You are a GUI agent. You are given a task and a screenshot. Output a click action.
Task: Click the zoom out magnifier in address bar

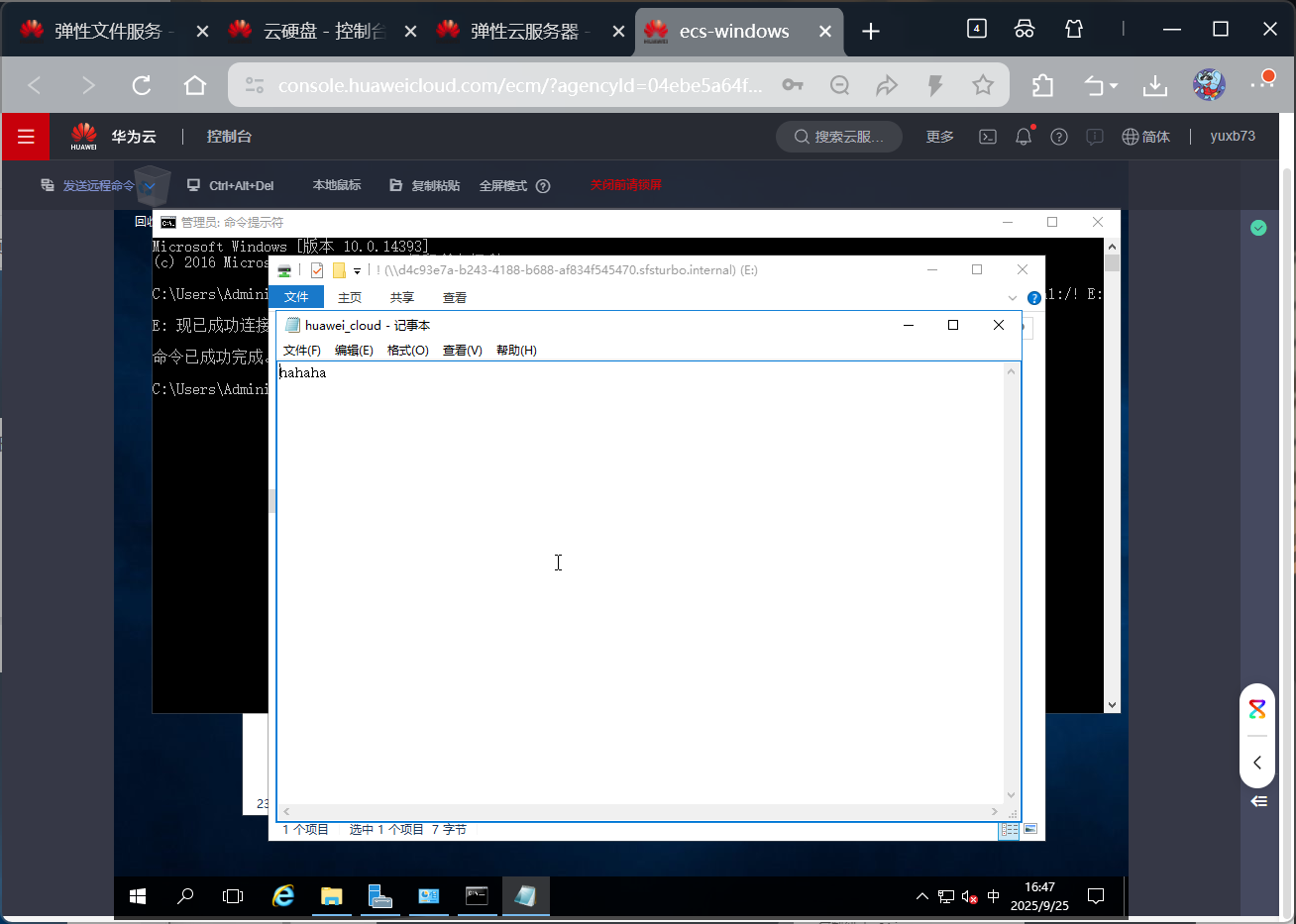click(840, 85)
